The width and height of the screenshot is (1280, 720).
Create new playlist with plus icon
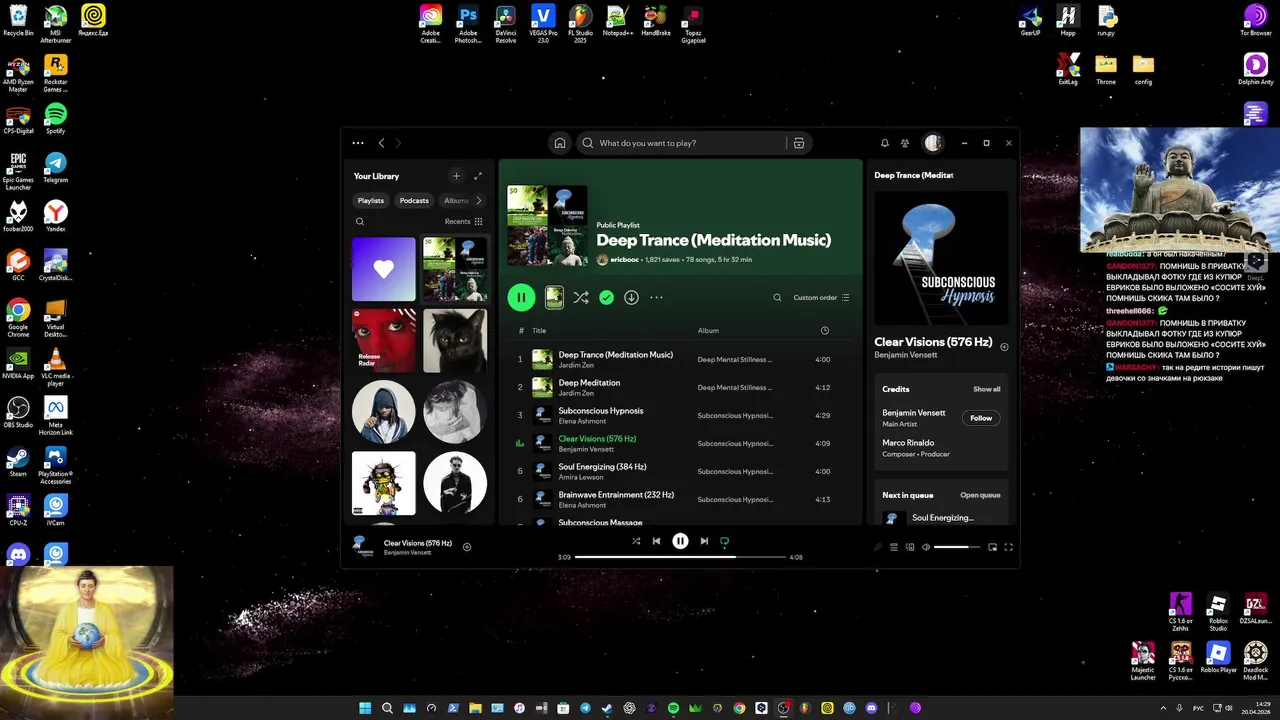(456, 176)
